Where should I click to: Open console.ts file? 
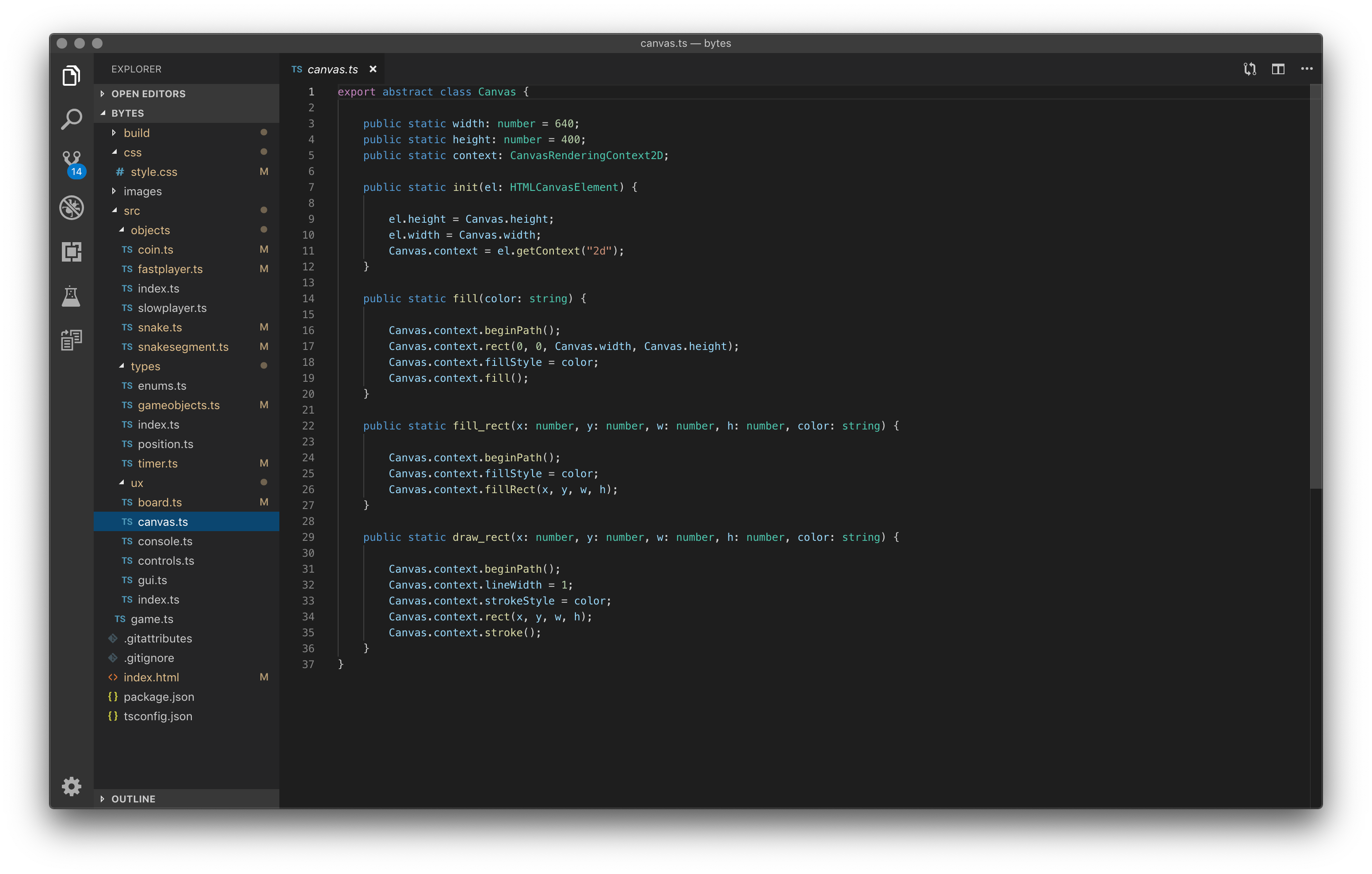(187, 541)
